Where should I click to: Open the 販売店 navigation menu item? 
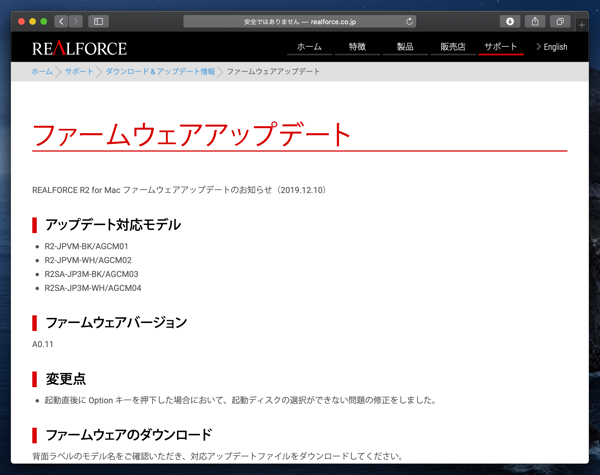[x=453, y=47]
